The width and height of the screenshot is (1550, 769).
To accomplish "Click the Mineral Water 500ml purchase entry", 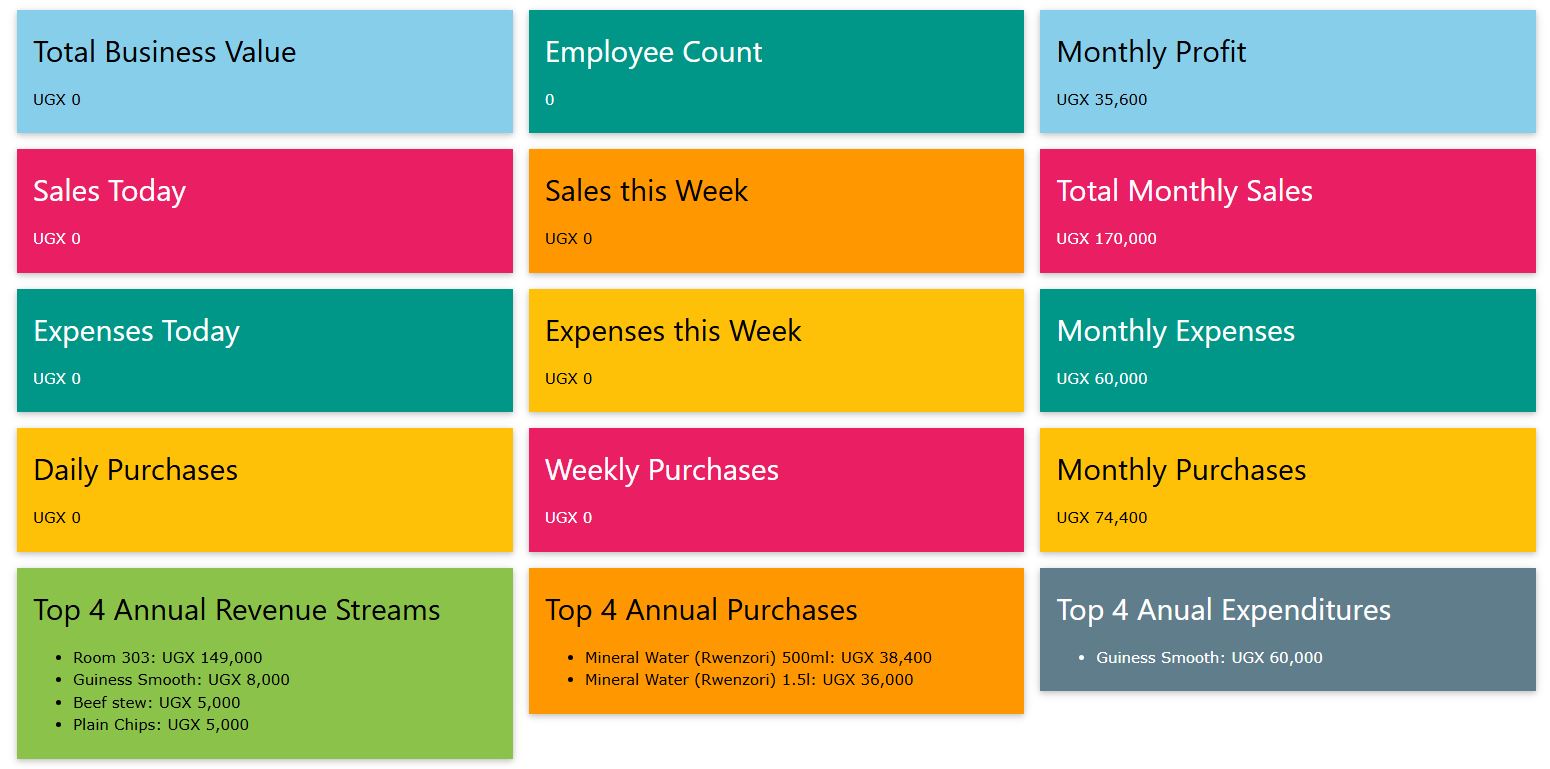I will pyautogui.click(x=758, y=657).
